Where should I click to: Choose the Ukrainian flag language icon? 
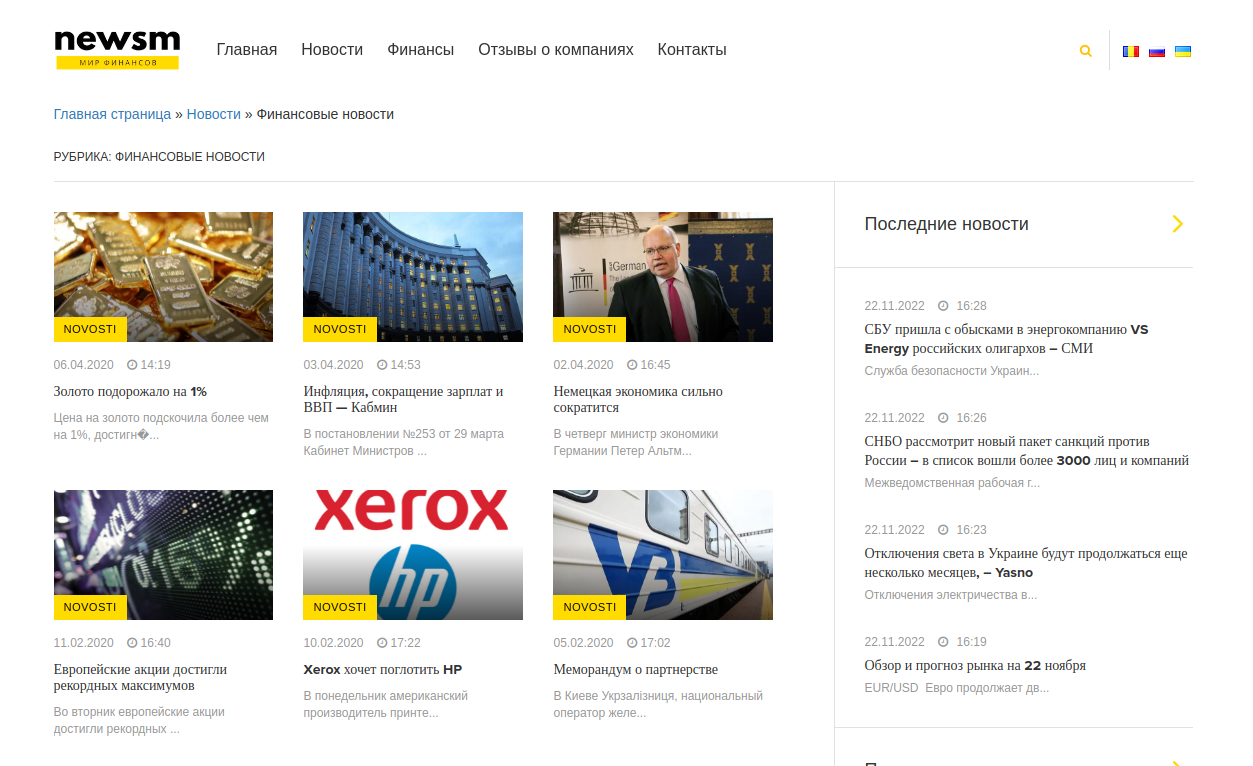[x=1183, y=51]
